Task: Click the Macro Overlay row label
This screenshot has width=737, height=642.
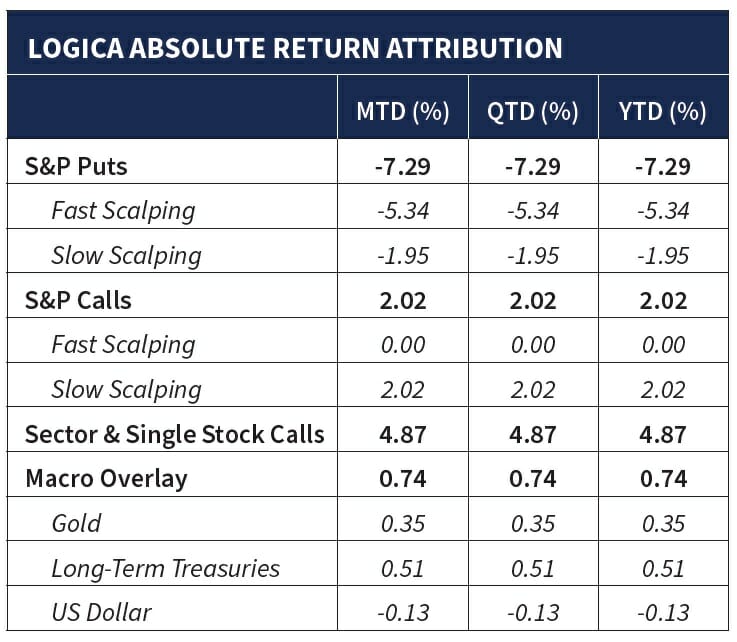Action: tap(106, 479)
